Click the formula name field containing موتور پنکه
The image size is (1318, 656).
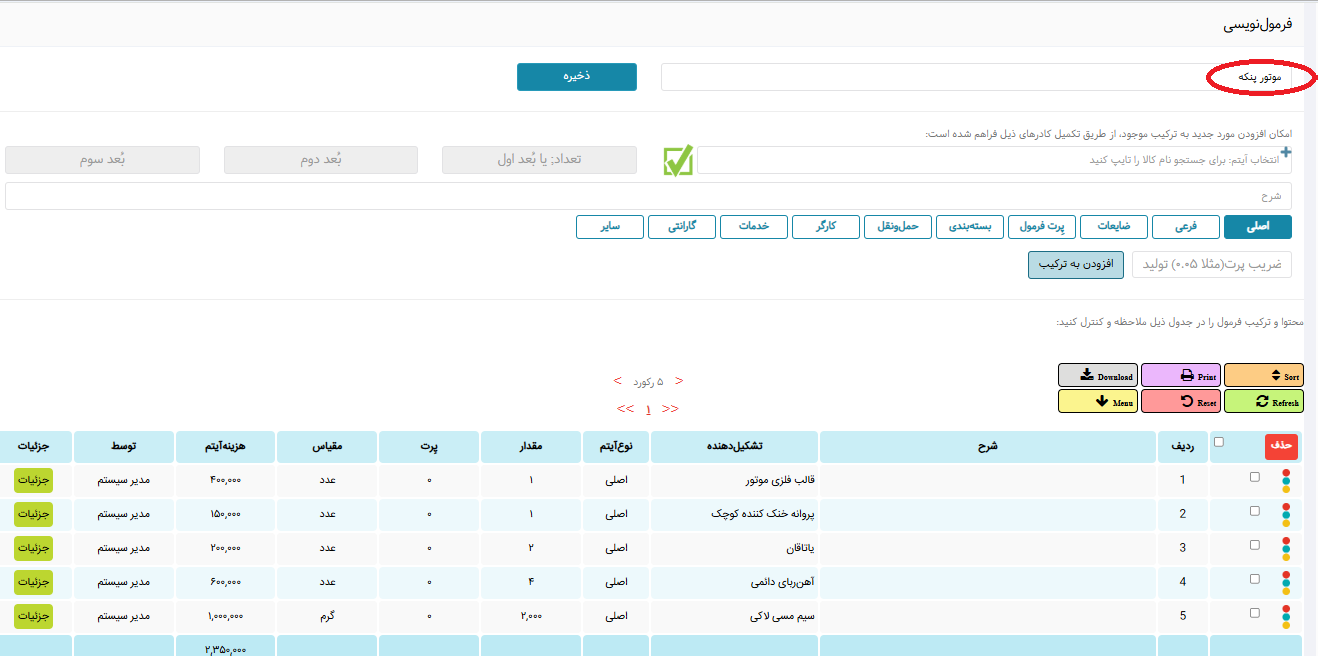coord(976,77)
